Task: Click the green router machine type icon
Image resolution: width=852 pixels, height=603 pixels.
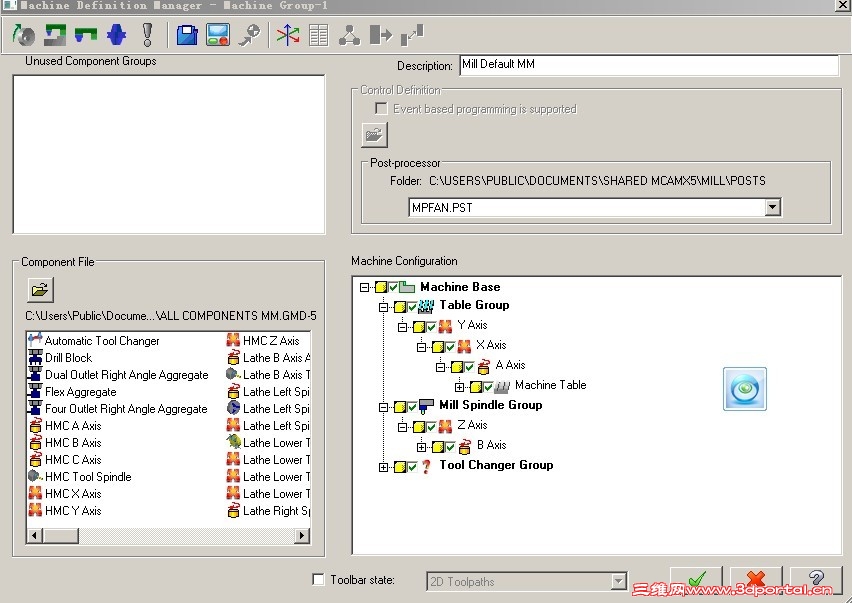Action: pos(86,35)
